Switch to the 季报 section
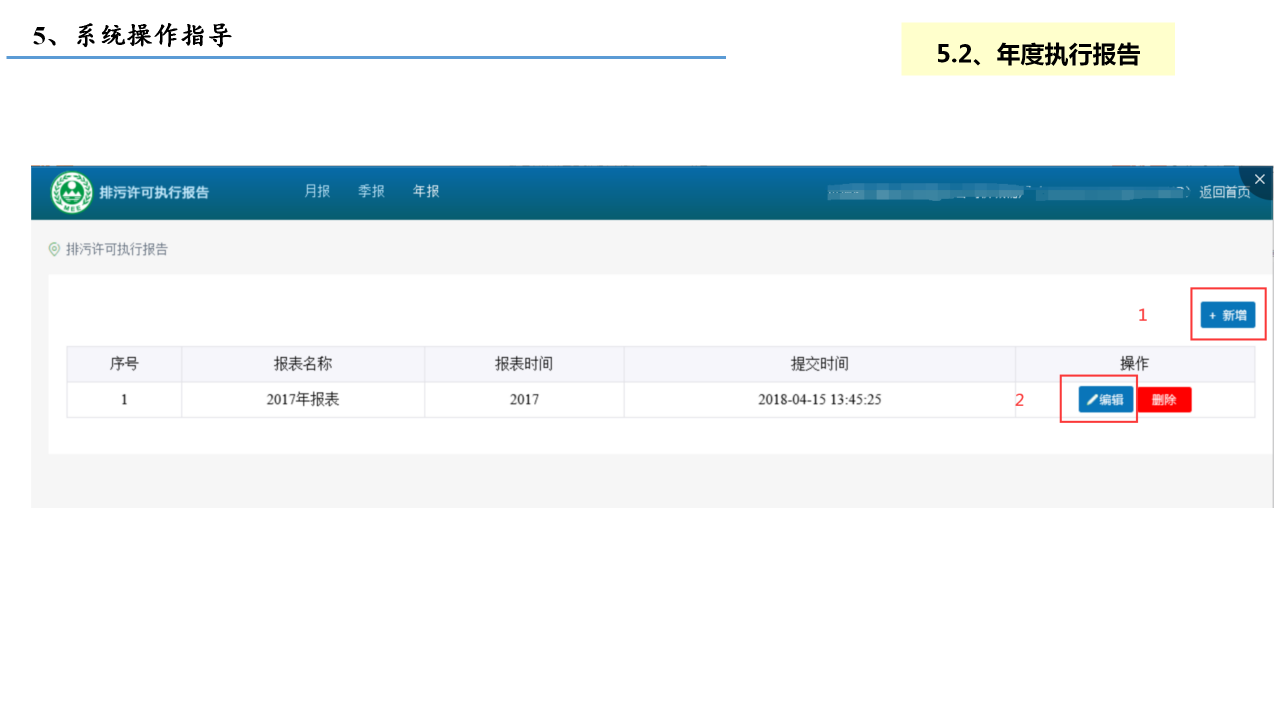1280x720 pixels. [x=371, y=191]
